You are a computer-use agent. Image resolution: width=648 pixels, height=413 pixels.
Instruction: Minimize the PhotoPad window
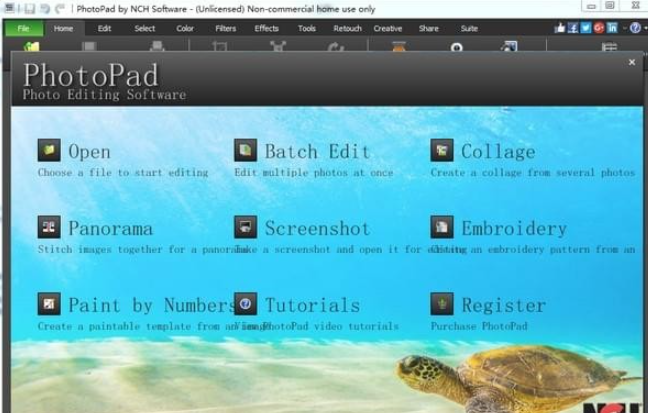click(591, 6)
